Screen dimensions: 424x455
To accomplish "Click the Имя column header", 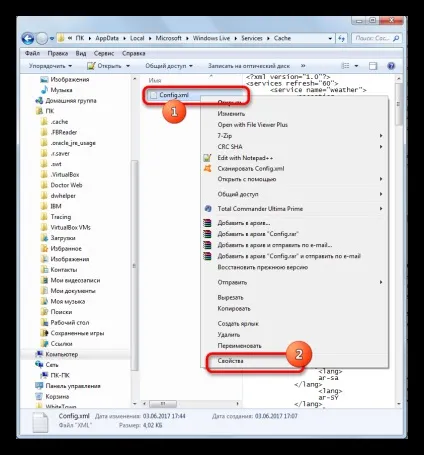I will click(155, 80).
